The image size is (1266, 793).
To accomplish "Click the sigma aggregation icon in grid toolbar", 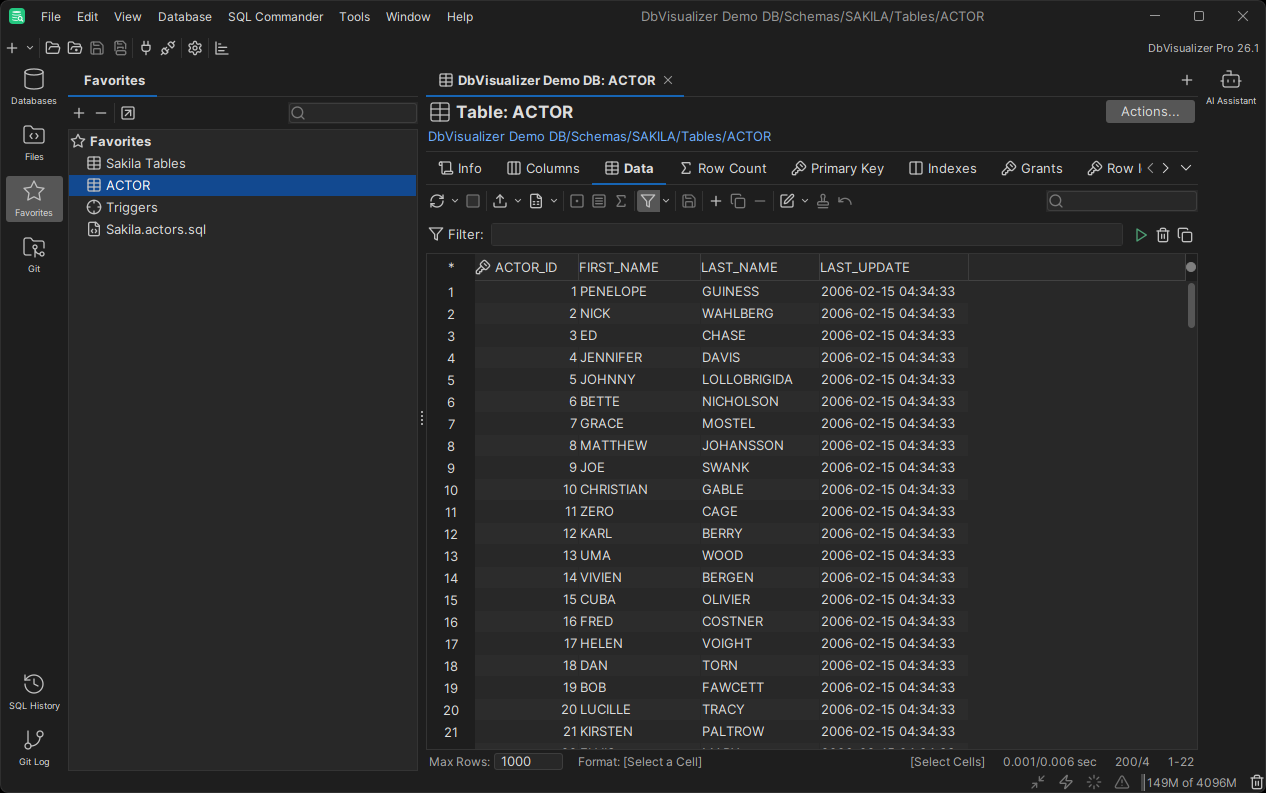I will (x=621, y=201).
